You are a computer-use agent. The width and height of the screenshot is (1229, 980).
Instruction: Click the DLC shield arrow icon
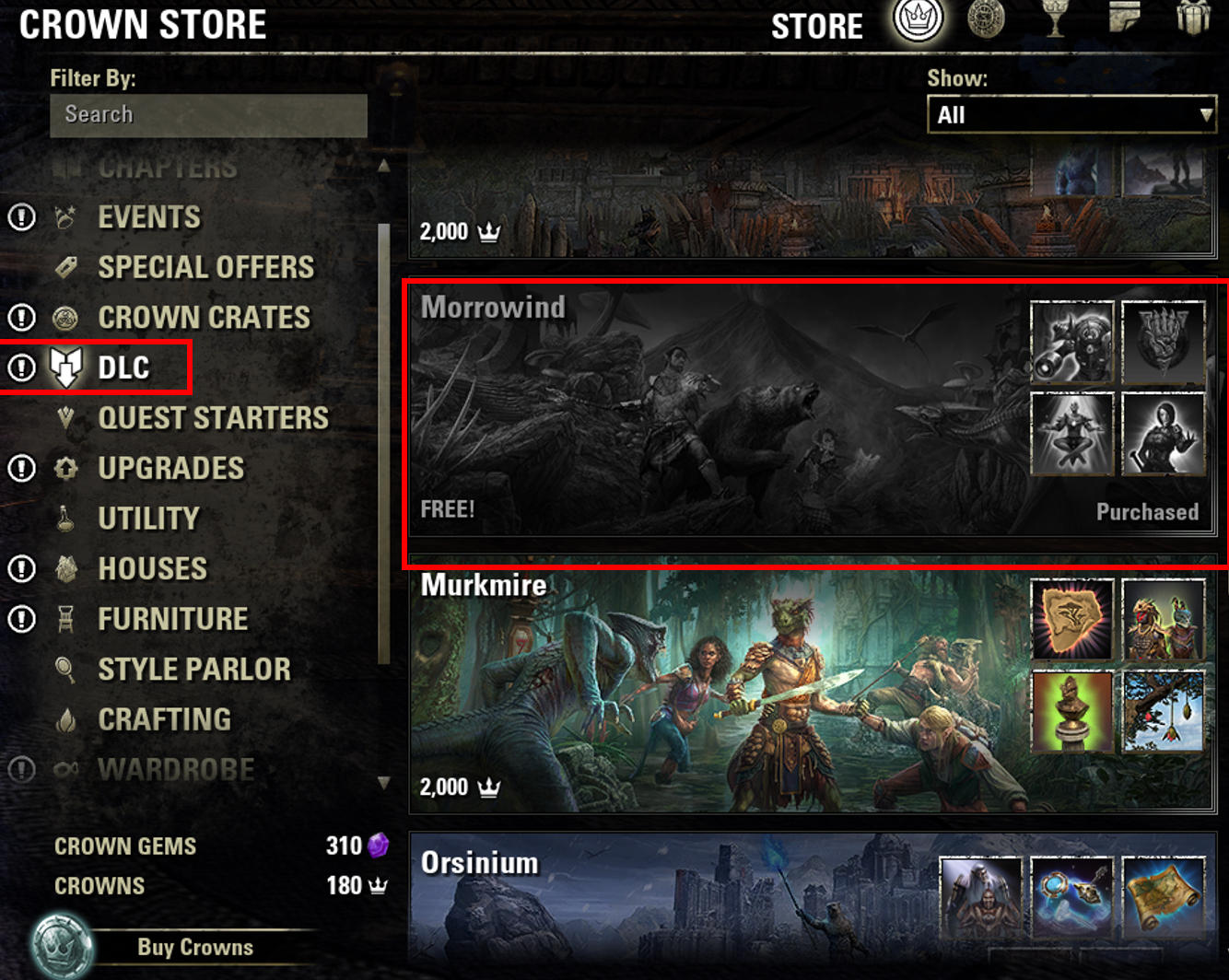click(x=66, y=367)
